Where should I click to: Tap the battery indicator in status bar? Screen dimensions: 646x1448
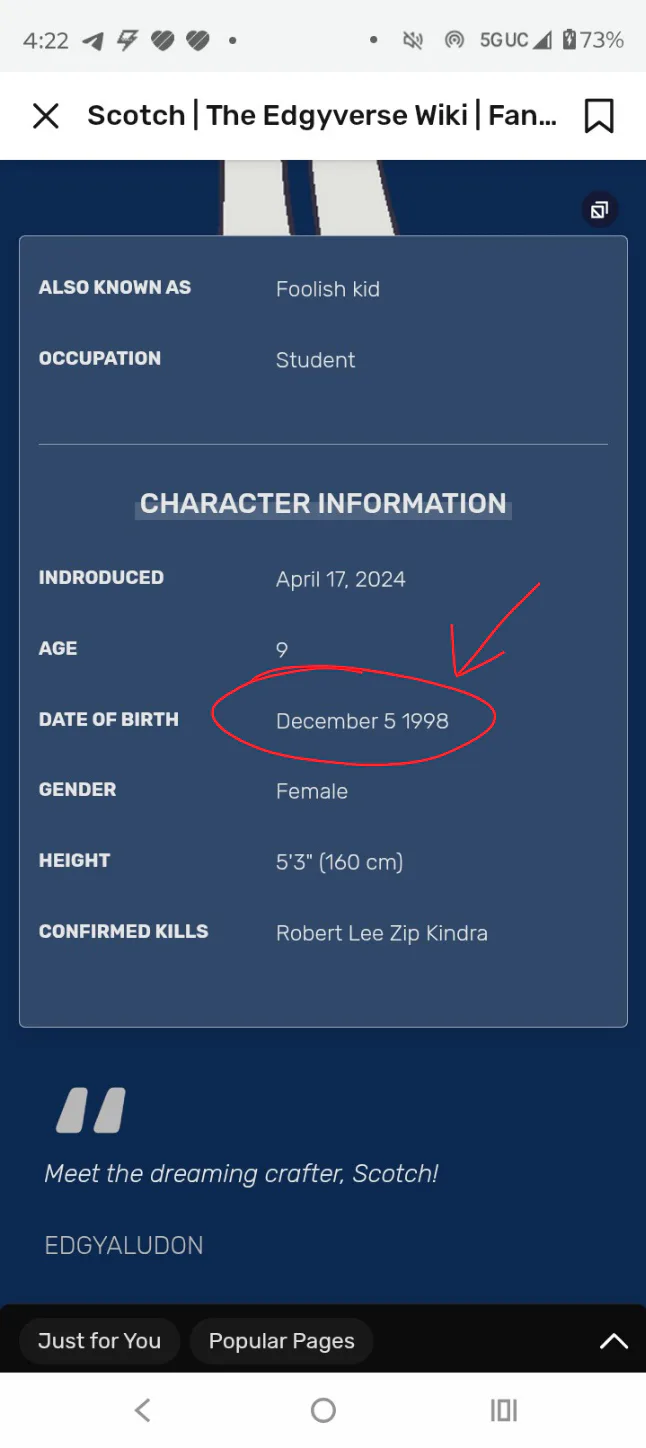(569, 40)
